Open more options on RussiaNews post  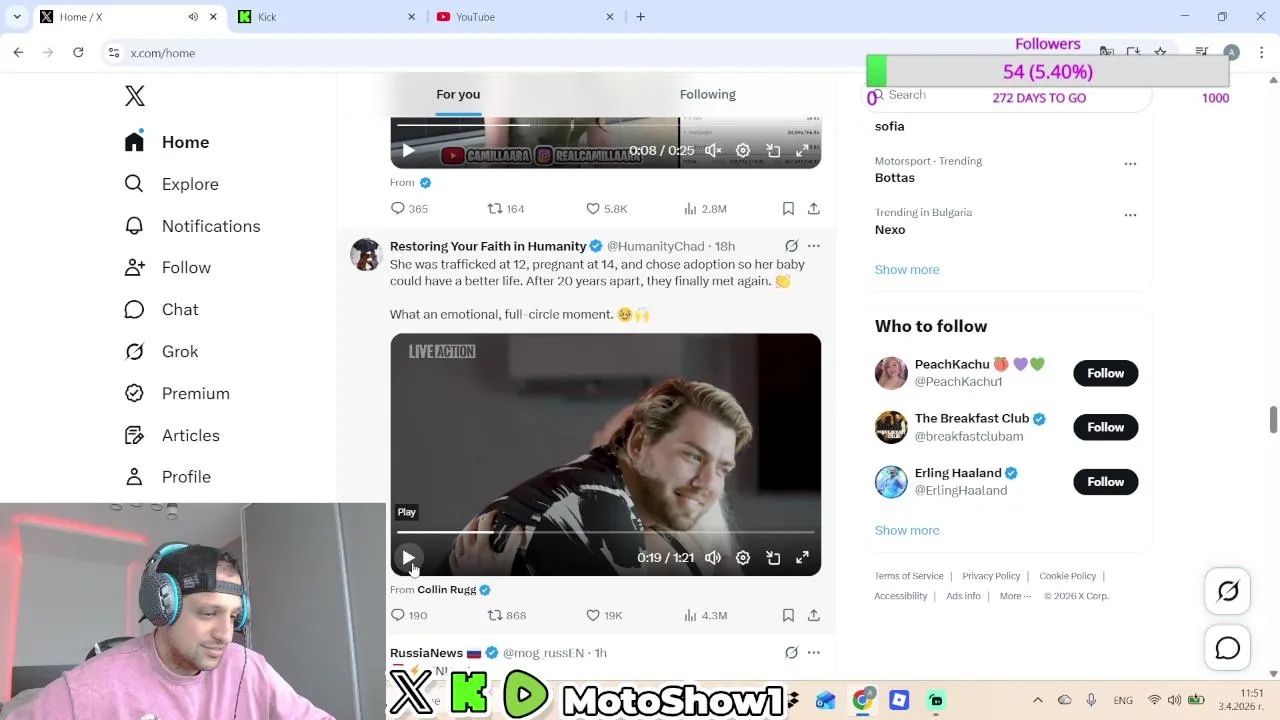(814, 653)
